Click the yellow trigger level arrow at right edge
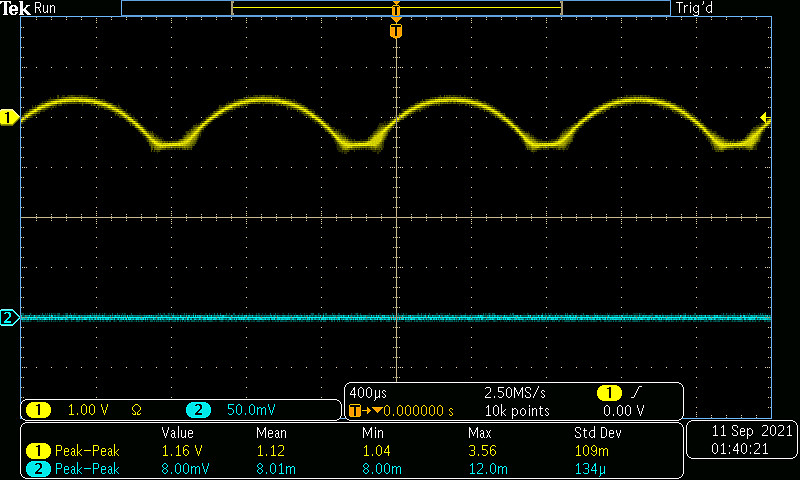800x480 pixels. [x=765, y=118]
